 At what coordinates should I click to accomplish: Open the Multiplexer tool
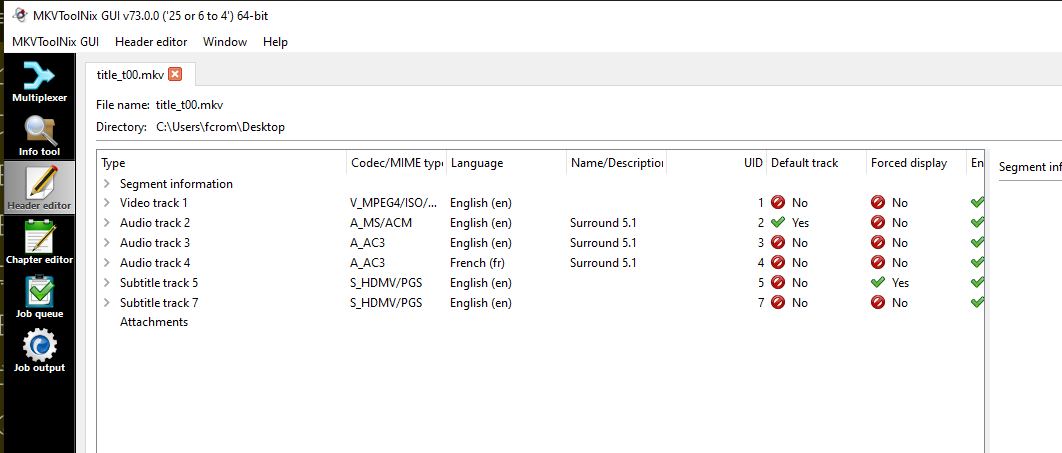point(39,82)
